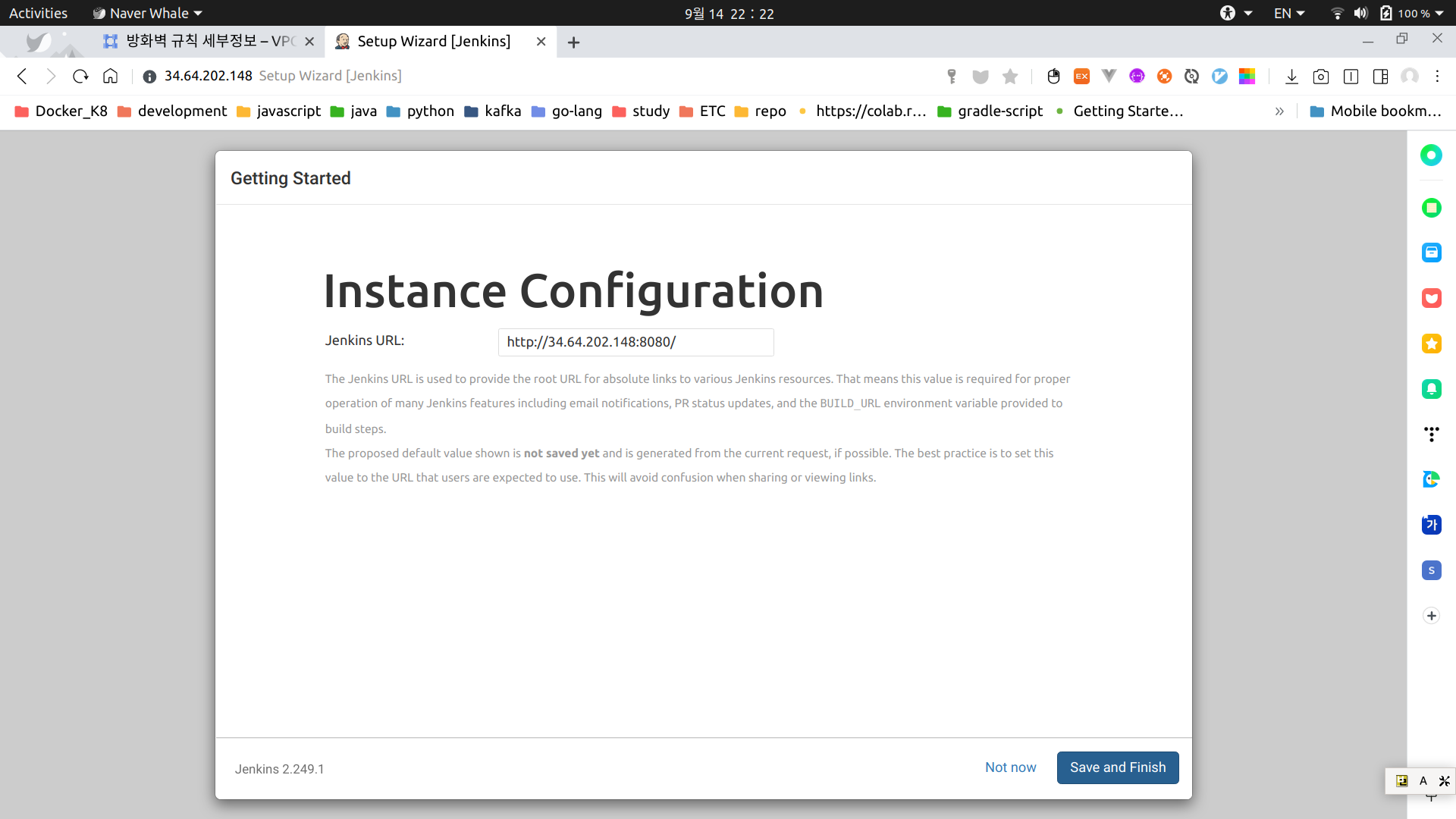The image size is (1456, 819).
Task: Open the downloads icon in toolbar
Action: pos(1291,76)
